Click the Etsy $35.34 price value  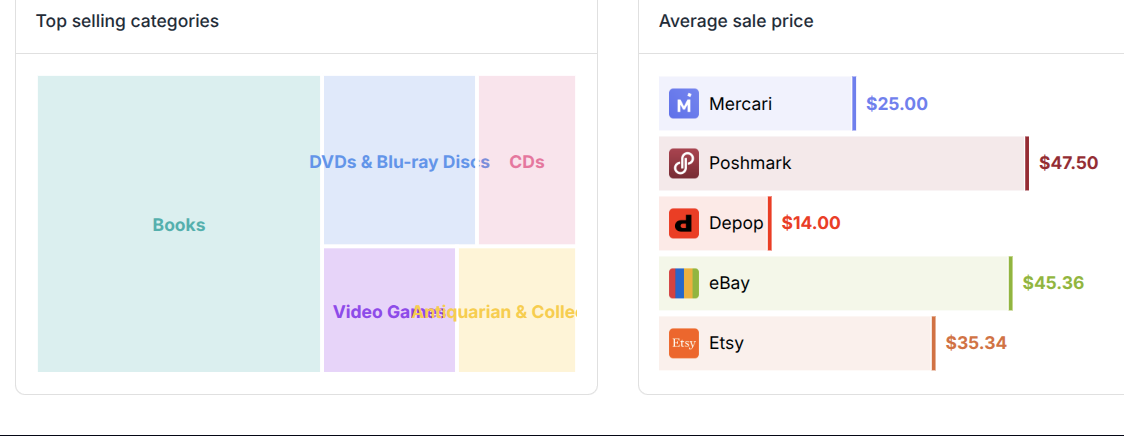[x=976, y=343]
